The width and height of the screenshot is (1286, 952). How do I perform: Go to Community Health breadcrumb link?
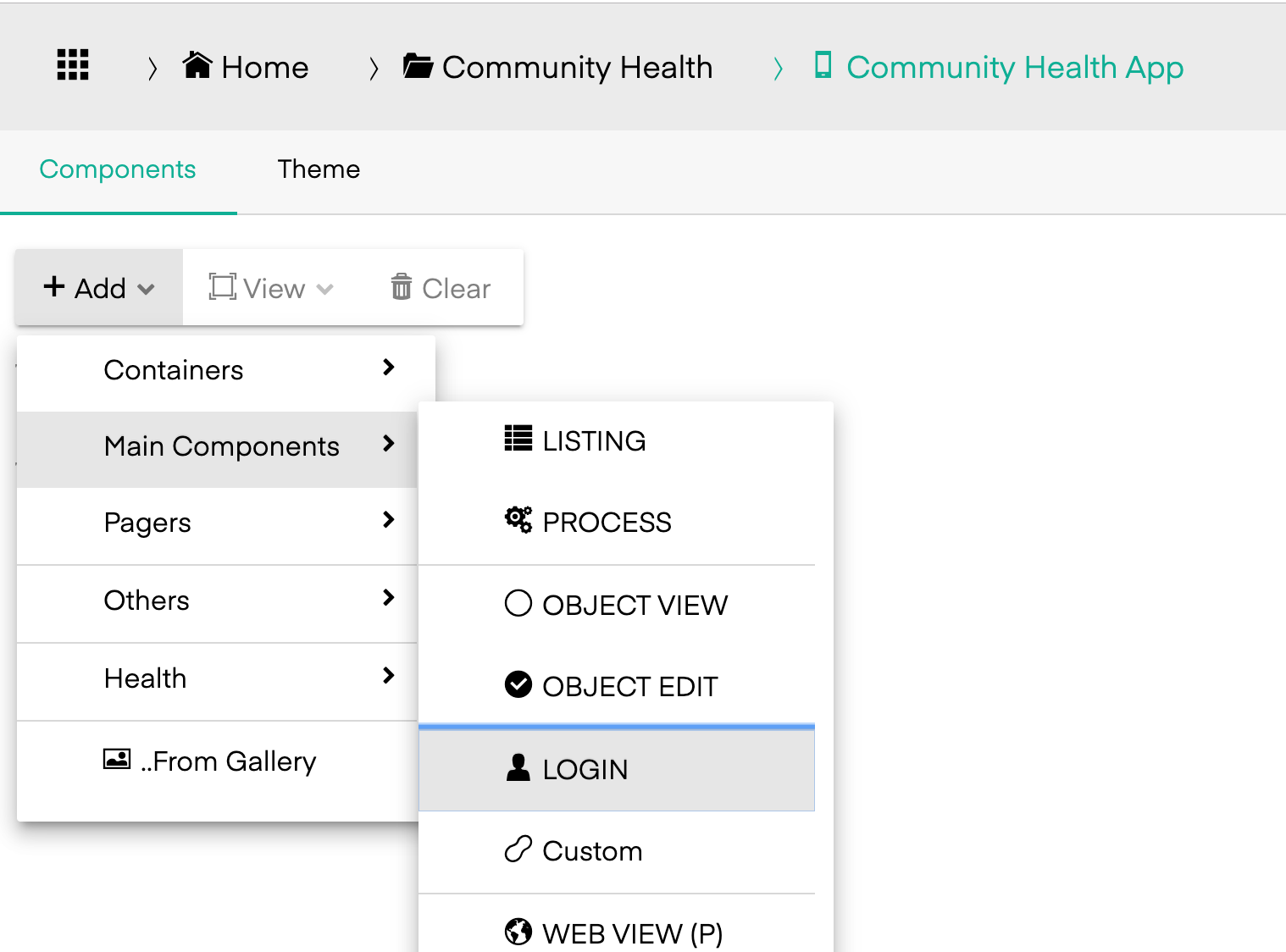click(577, 67)
